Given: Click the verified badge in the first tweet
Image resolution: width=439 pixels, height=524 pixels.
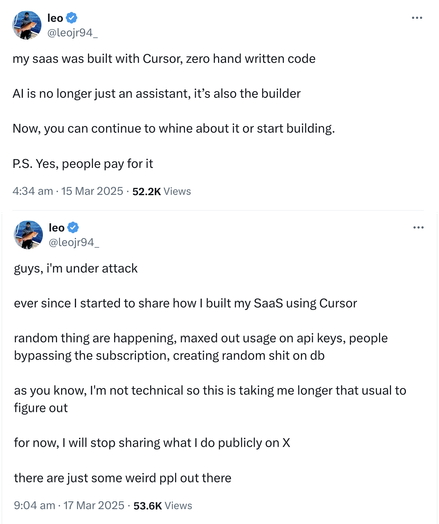Looking at the screenshot, I should point(71,18).
